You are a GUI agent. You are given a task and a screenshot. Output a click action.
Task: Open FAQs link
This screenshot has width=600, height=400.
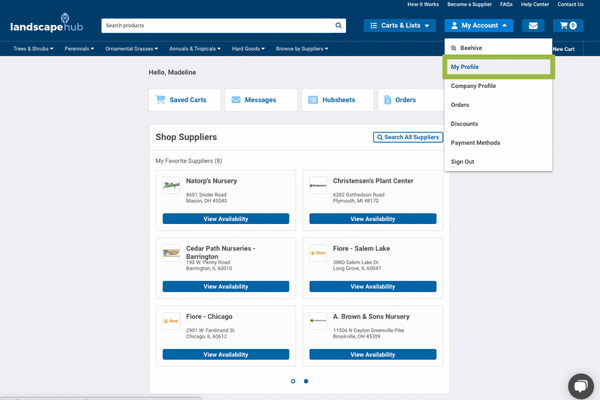pyautogui.click(x=506, y=4)
